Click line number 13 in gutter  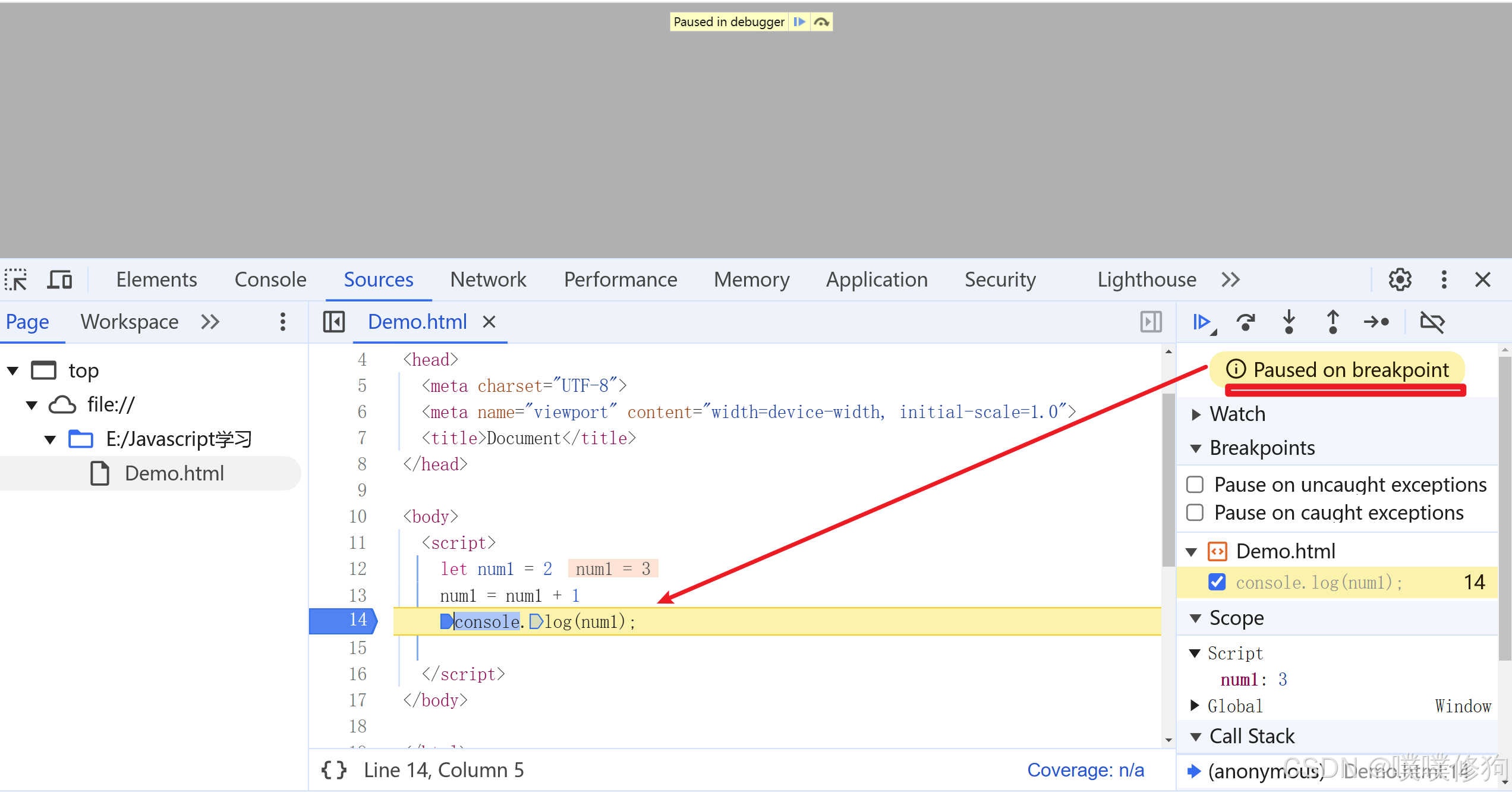tap(358, 595)
